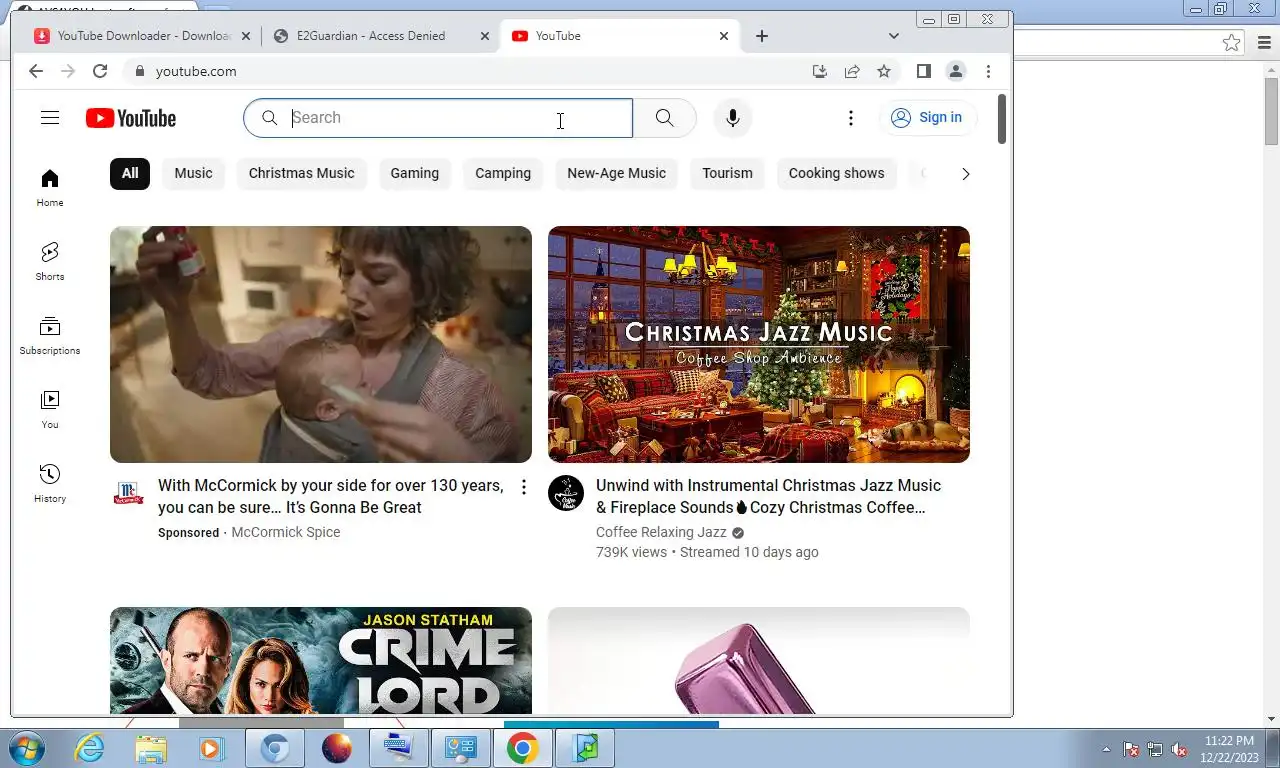1280x768 pixels.
Task: Reload the YouTube page
Action: (100, 71)
